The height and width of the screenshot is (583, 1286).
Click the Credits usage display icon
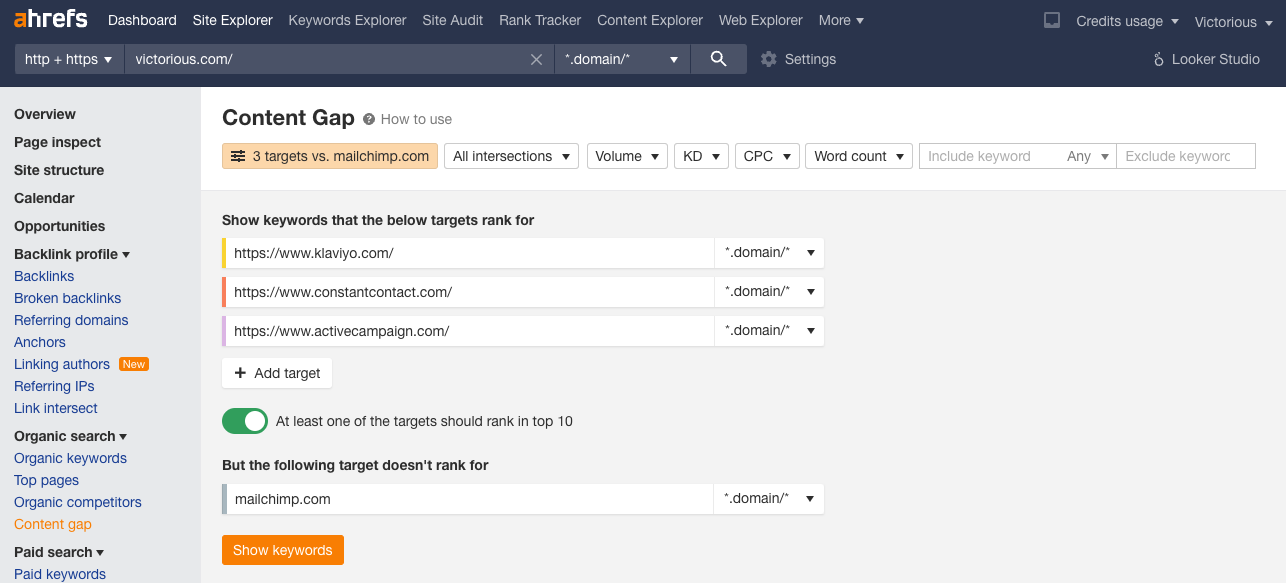coord(1051,20)
